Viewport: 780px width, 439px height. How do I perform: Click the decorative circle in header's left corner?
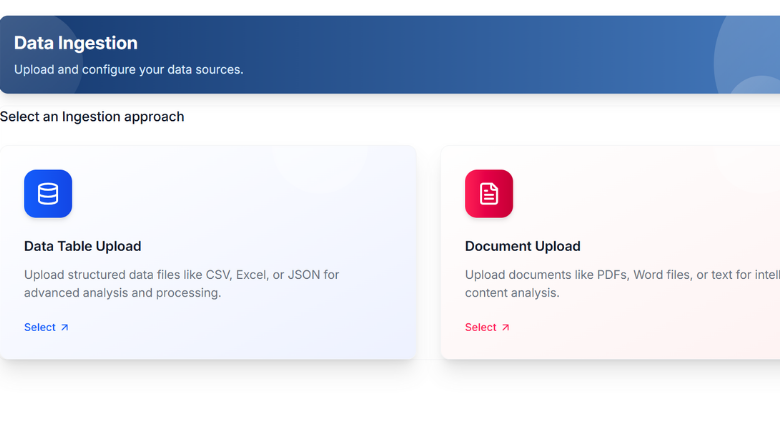40,30
